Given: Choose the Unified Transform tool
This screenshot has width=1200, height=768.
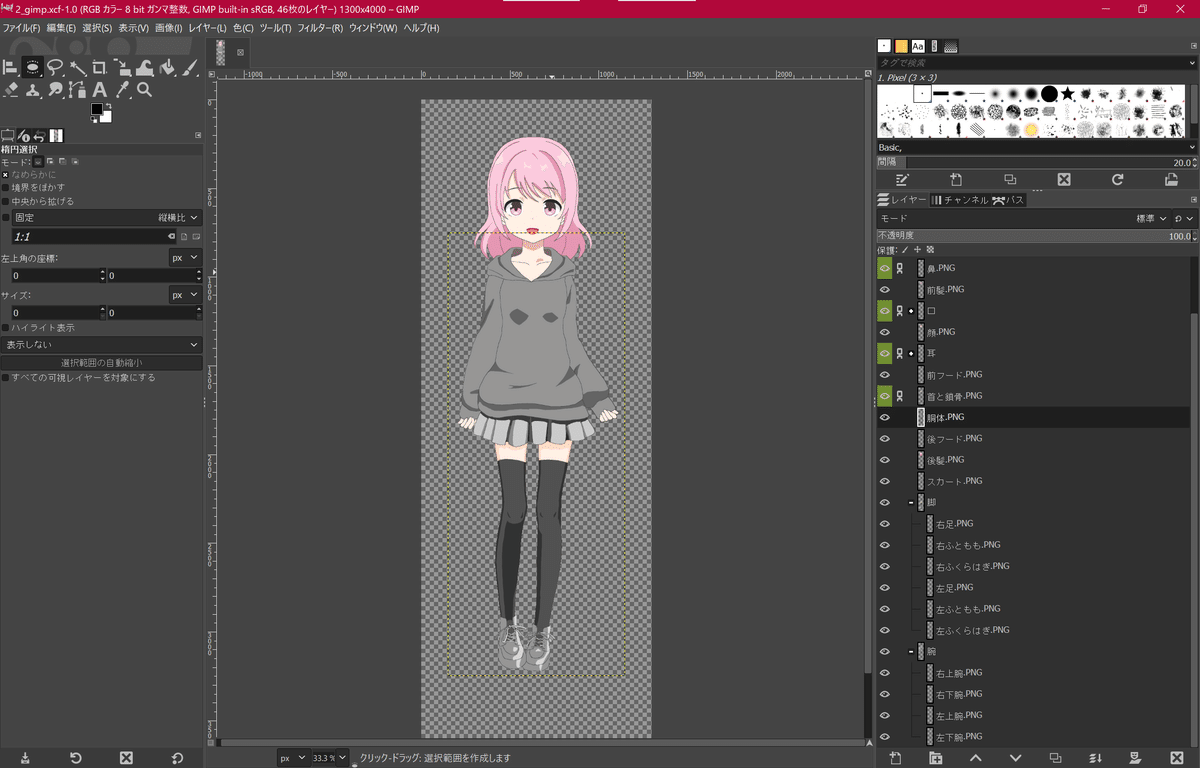Looking at the screenshot, I should (122, 68).
